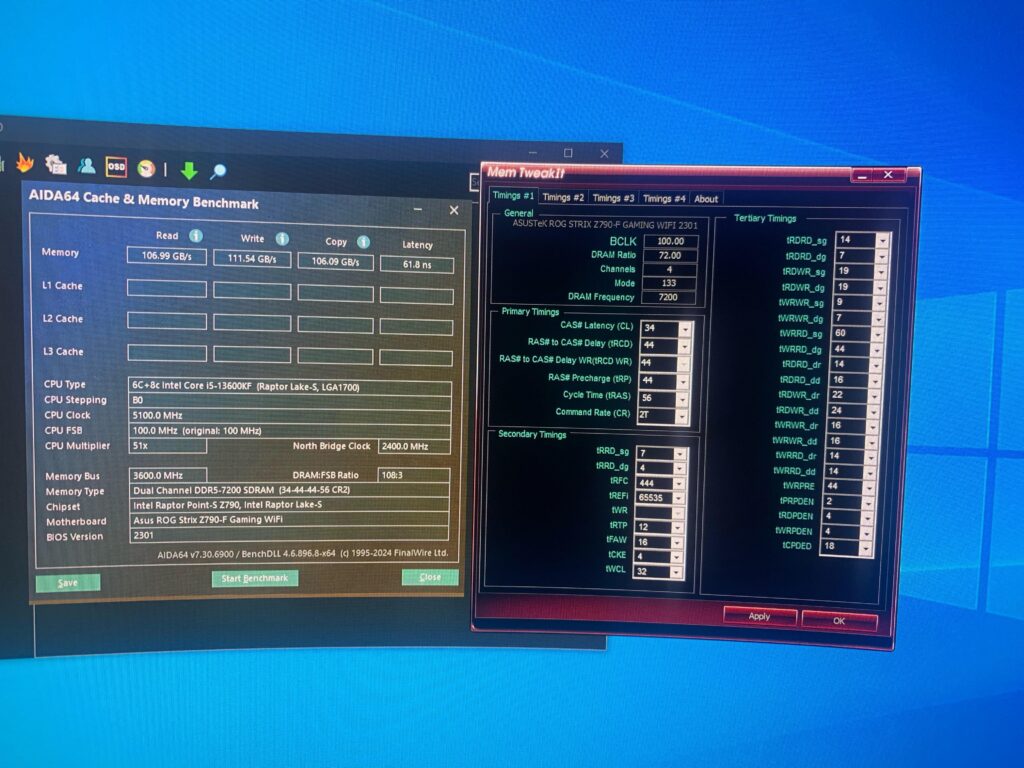Open the Command Rate (CR) dropdown

pyautogui.click(x=681, y=416)
